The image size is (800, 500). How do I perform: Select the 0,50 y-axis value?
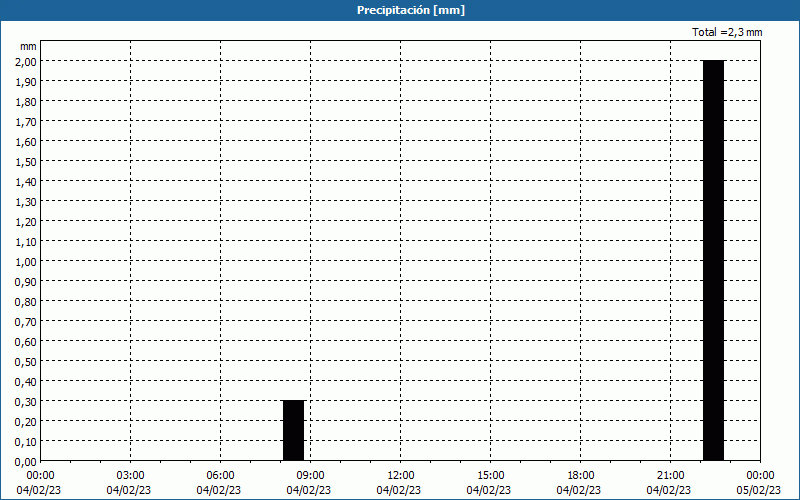[x=27, y=362]
